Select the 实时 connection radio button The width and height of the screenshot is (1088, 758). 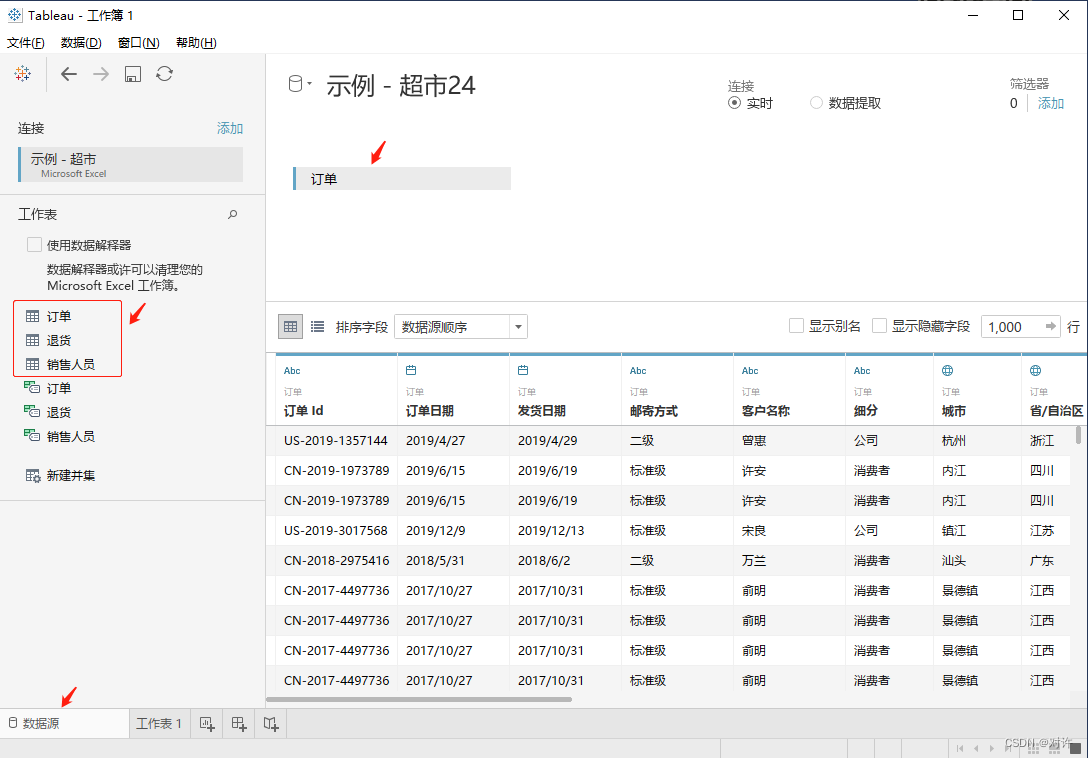(x=734, y=103)
